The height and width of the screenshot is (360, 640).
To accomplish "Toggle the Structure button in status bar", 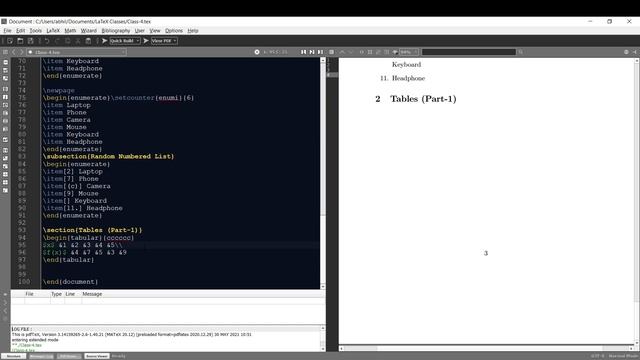I will (13, 356).
